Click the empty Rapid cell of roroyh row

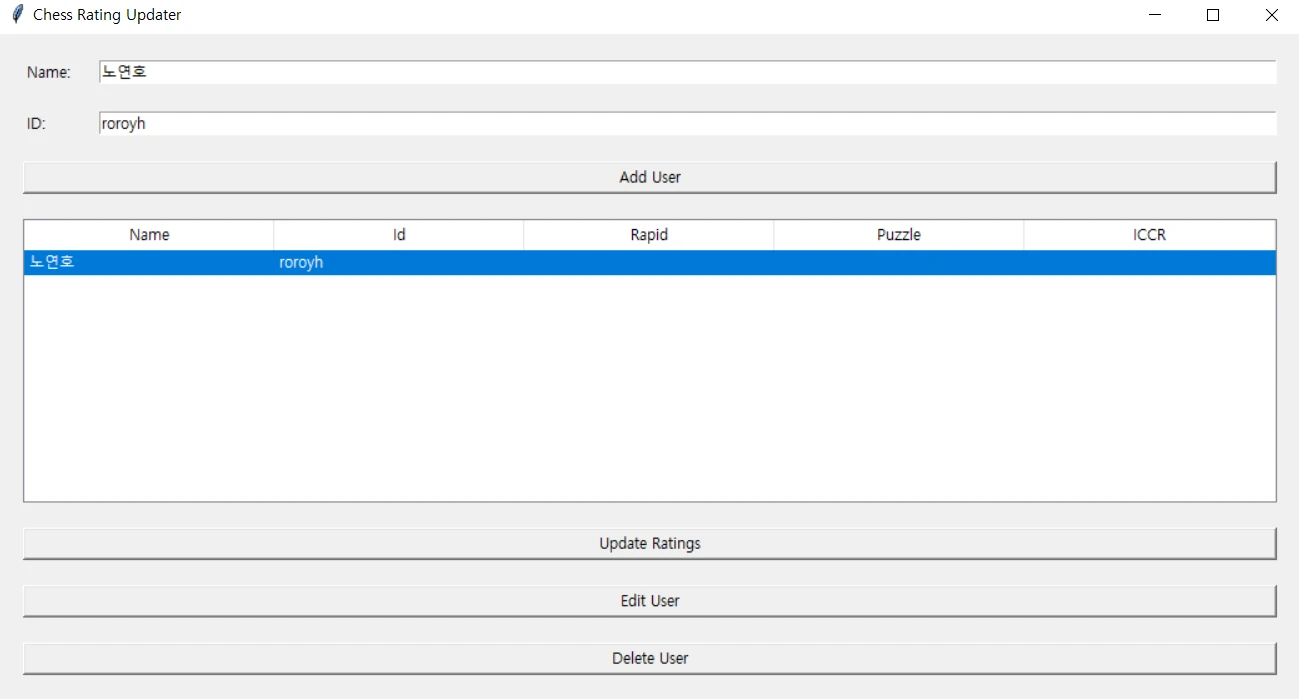(649, 263)
